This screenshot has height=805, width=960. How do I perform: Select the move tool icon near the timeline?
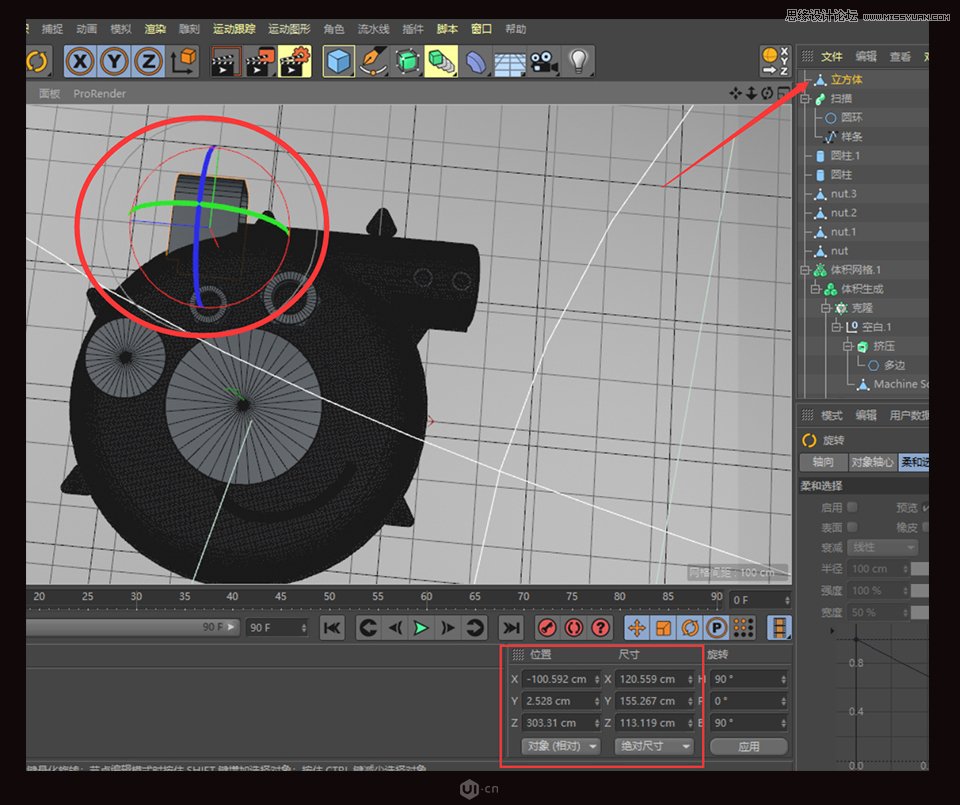tap(638, 628)
